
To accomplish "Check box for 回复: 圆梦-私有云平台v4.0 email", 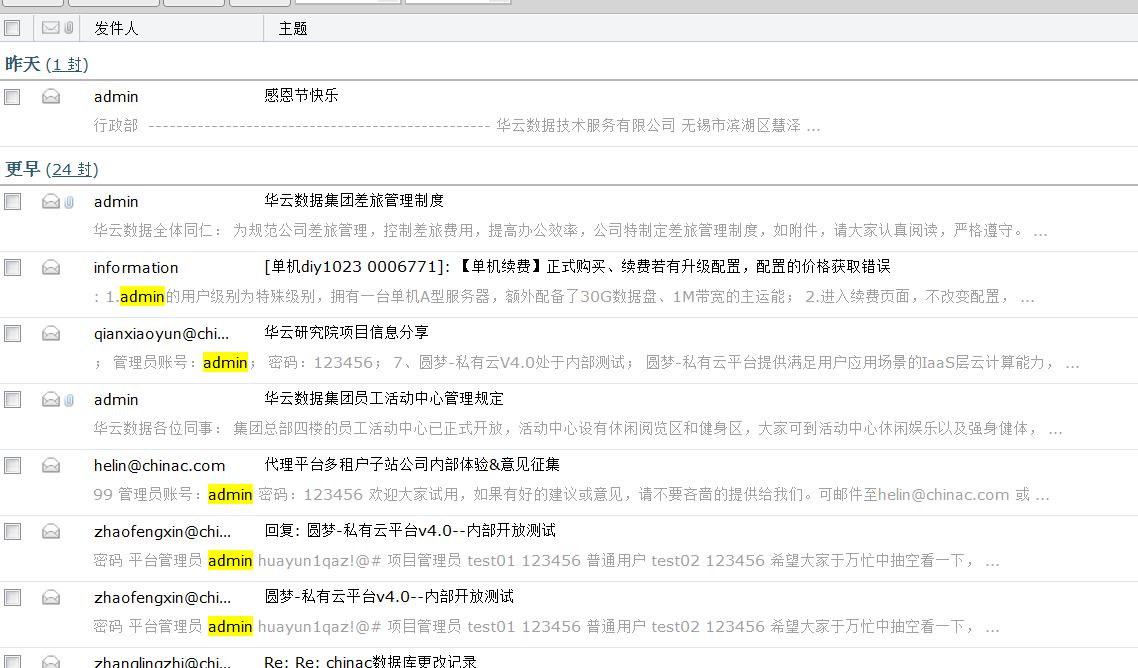I will tap(12, 531).
